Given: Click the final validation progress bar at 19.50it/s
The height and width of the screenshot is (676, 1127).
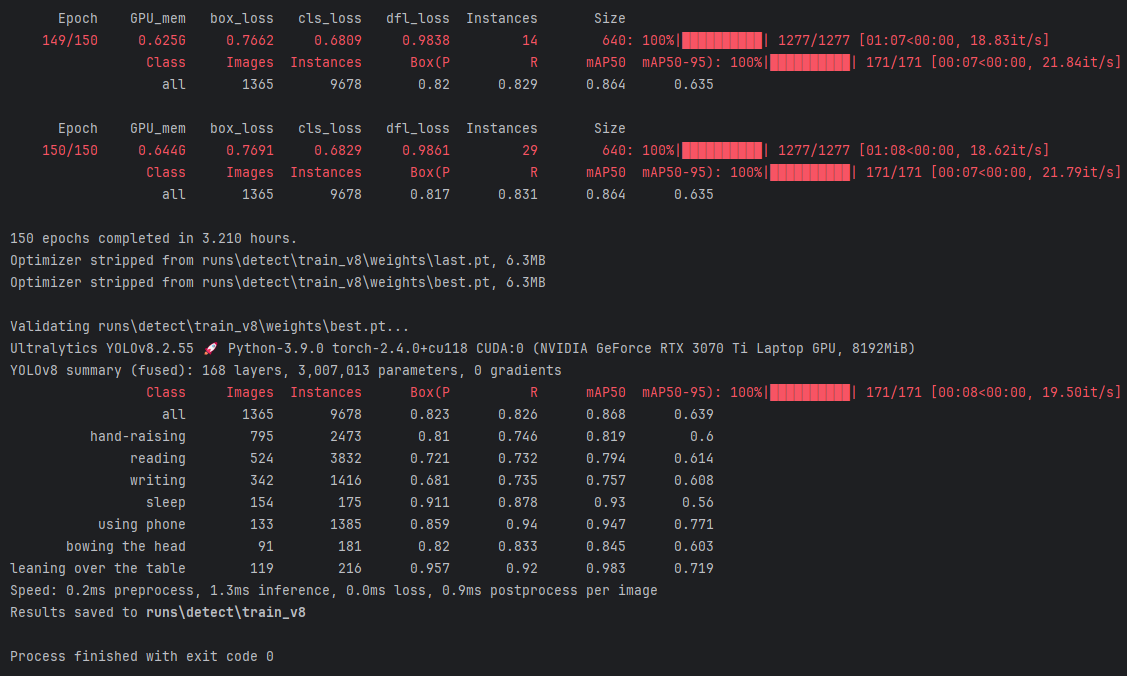Looking at the screenshot, I should click(x=810, y=392).
